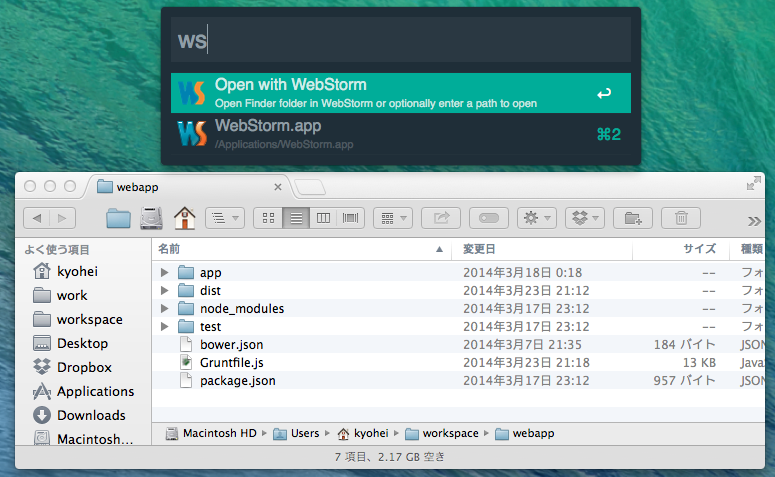Viewport: 775px width, 477px height.
Task: Click into the Alfred search field
Action: point(401,40)
